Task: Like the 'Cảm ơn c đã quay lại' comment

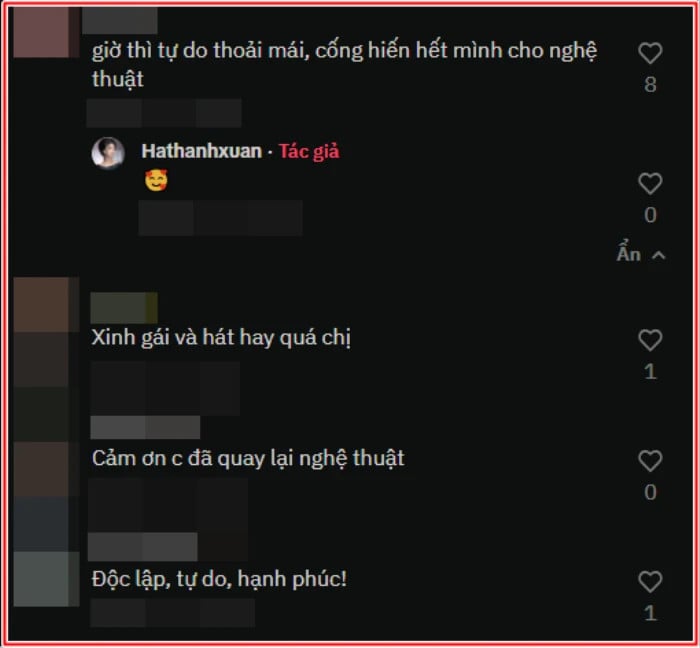Action: (x=650, y=461)
